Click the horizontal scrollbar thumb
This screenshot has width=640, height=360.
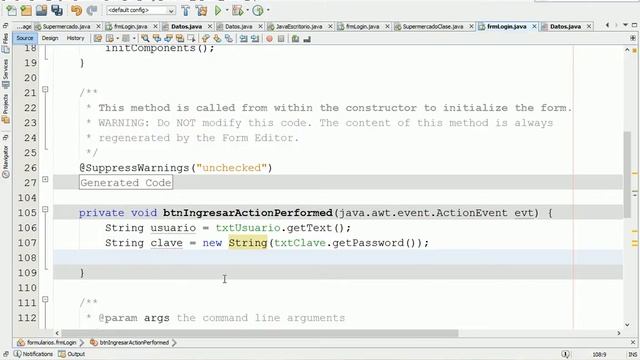tap(260, 333)
